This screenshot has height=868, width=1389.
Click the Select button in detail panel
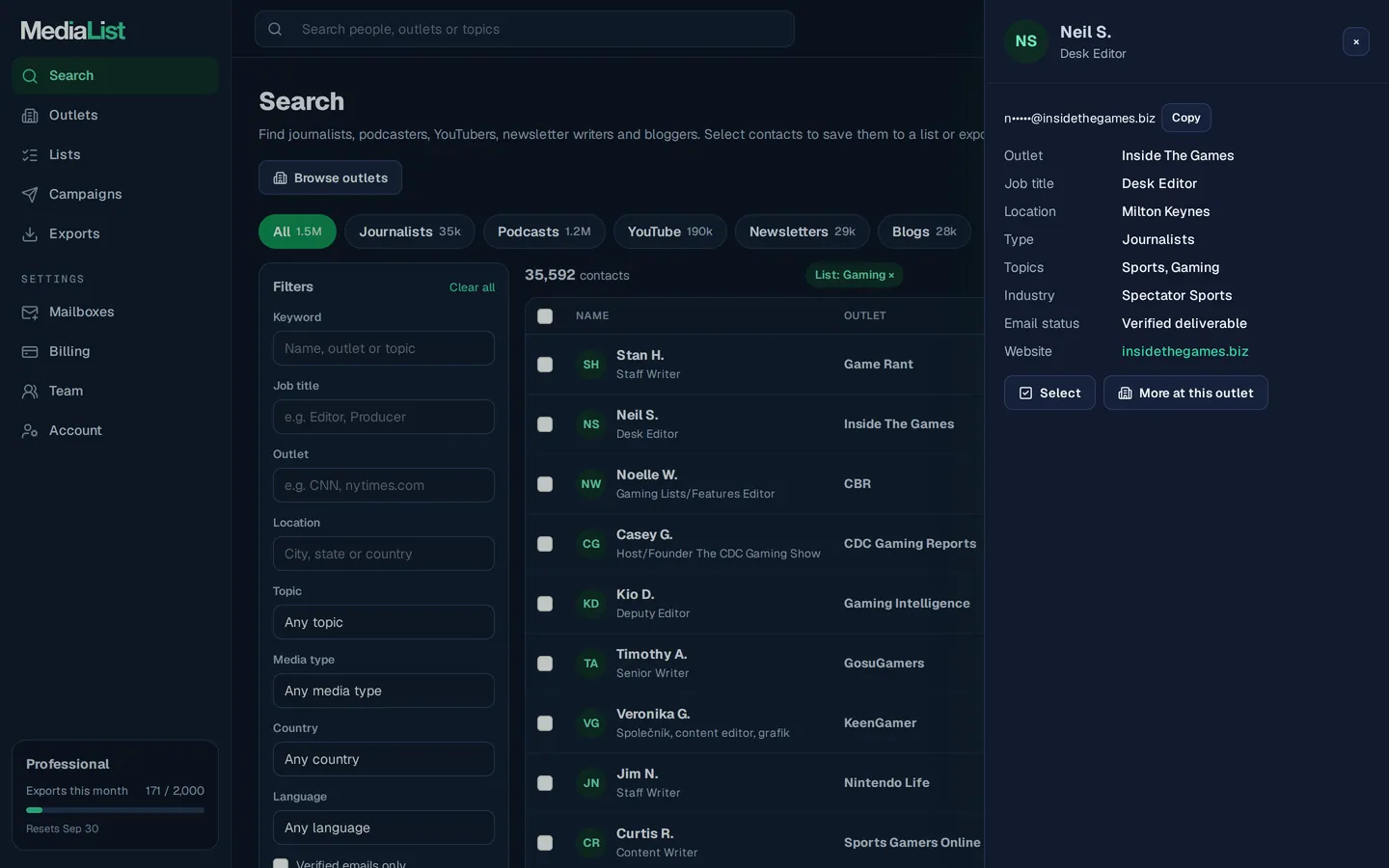[1049, 393]
